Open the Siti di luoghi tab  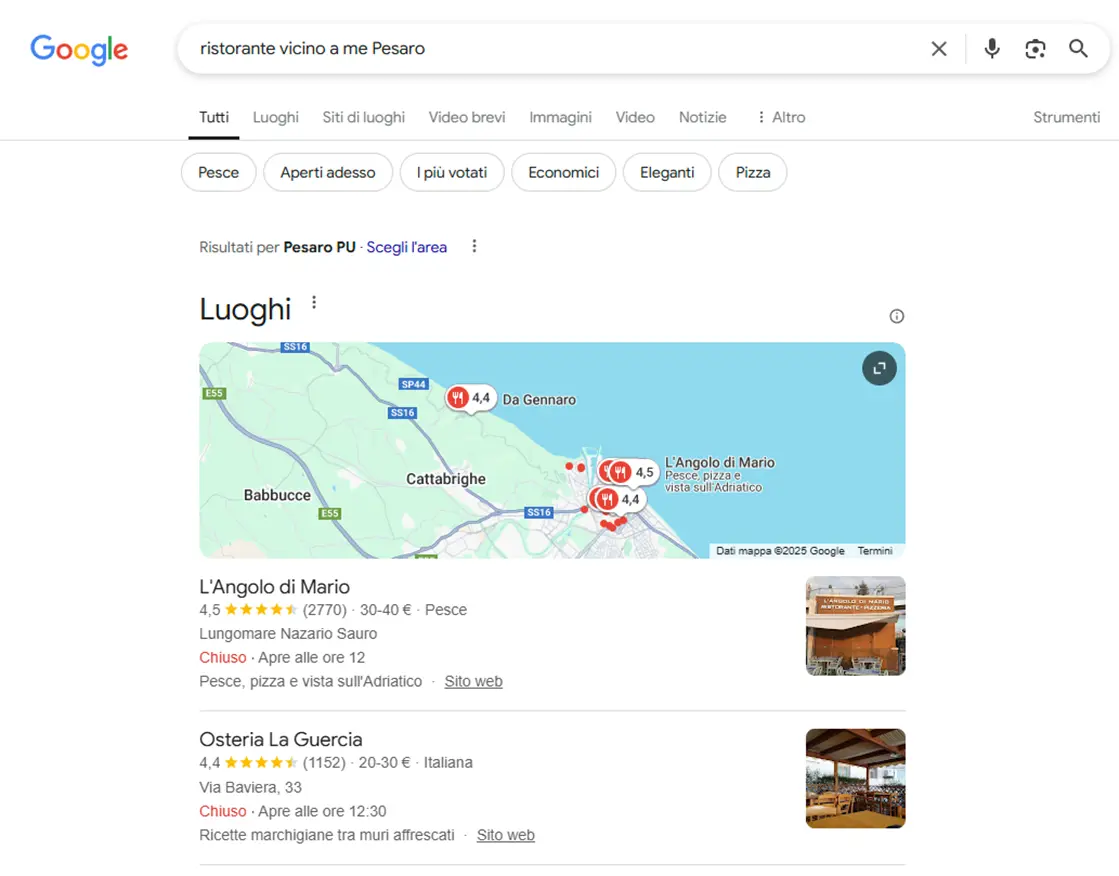click(x=363, y=117)
